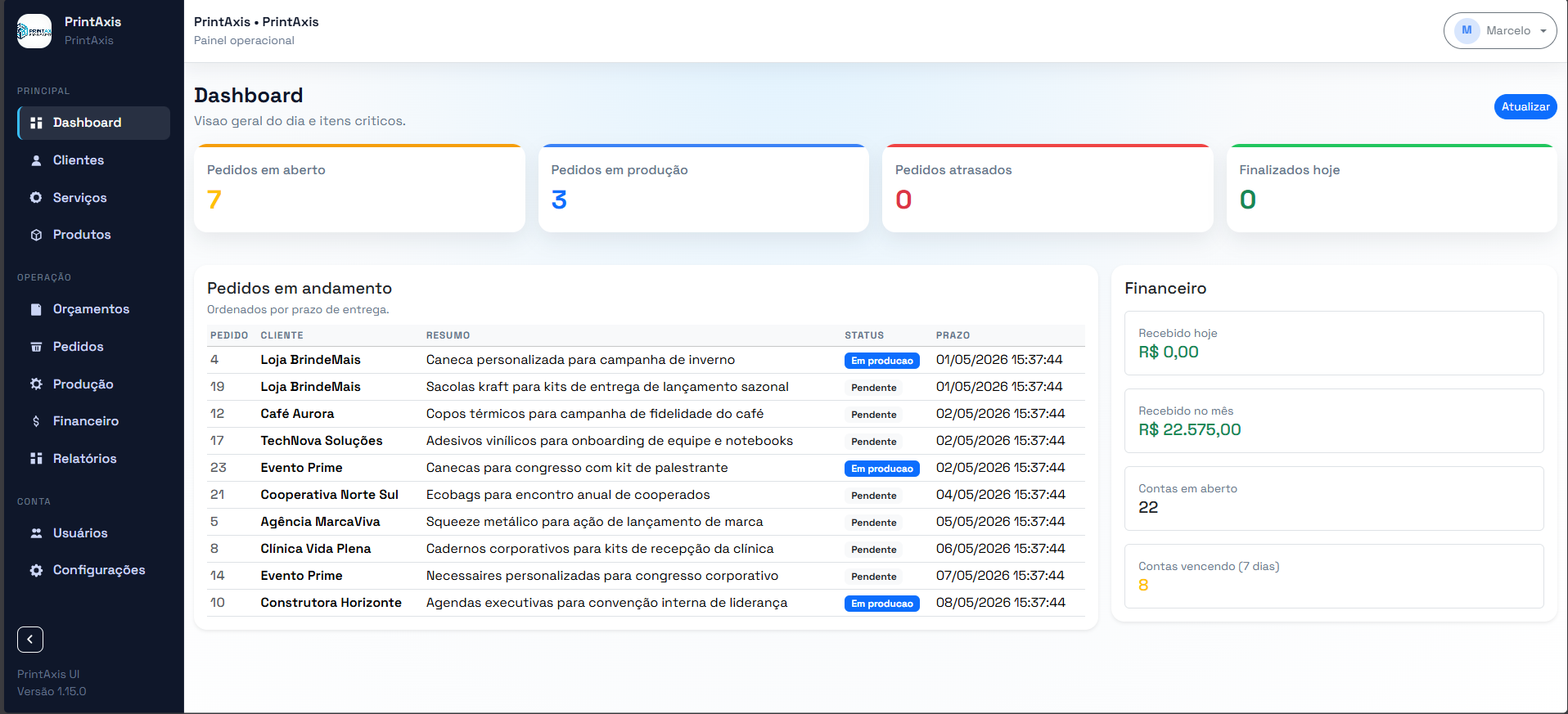Click the Pendente badge for order 19
The image size is (1568, 714).
pyautogui.click(x=874, y=388)
